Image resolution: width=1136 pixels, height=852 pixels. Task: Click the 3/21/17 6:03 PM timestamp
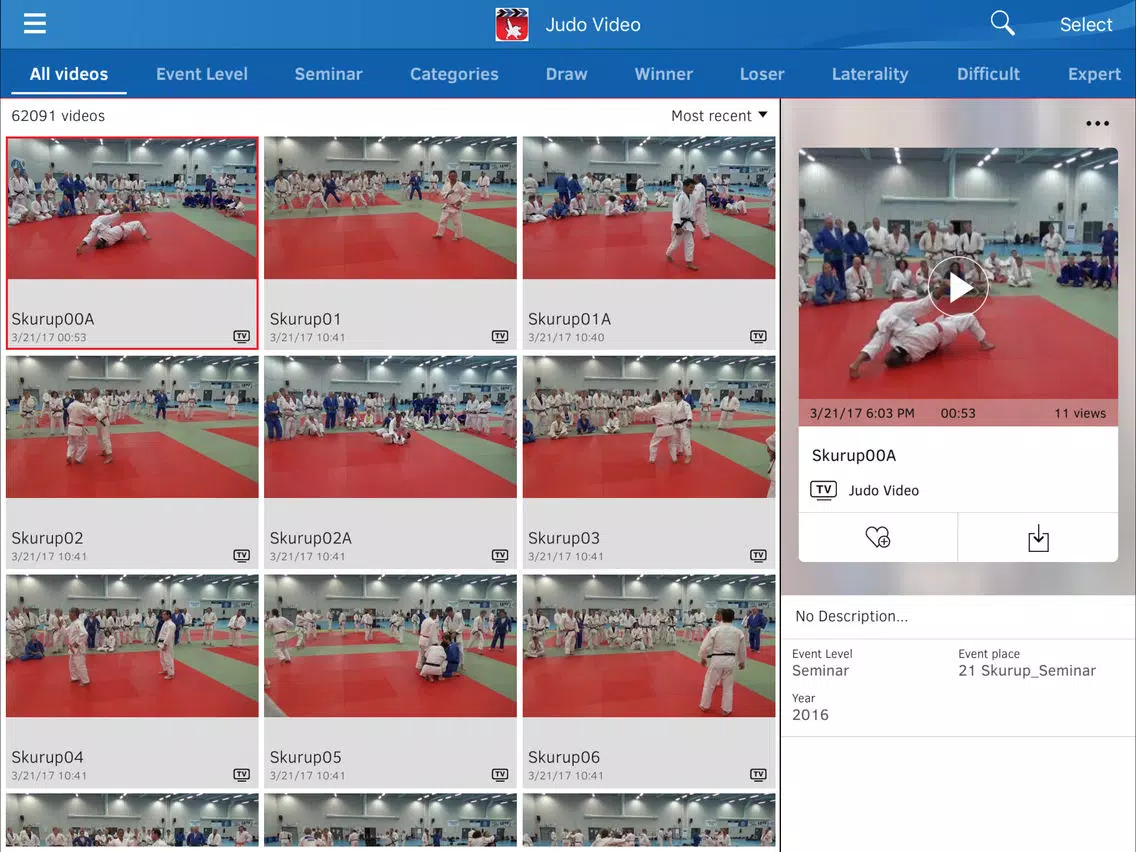861,414
